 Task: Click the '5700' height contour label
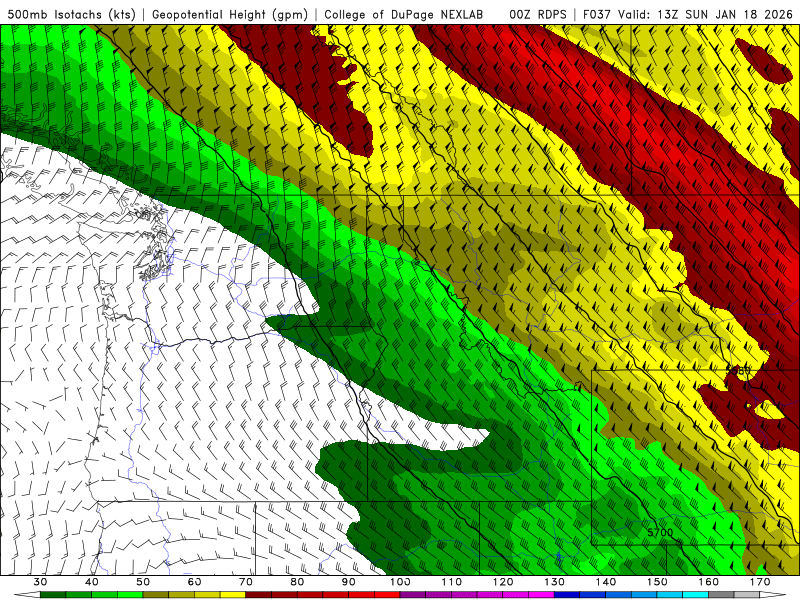tap(660, 532)
